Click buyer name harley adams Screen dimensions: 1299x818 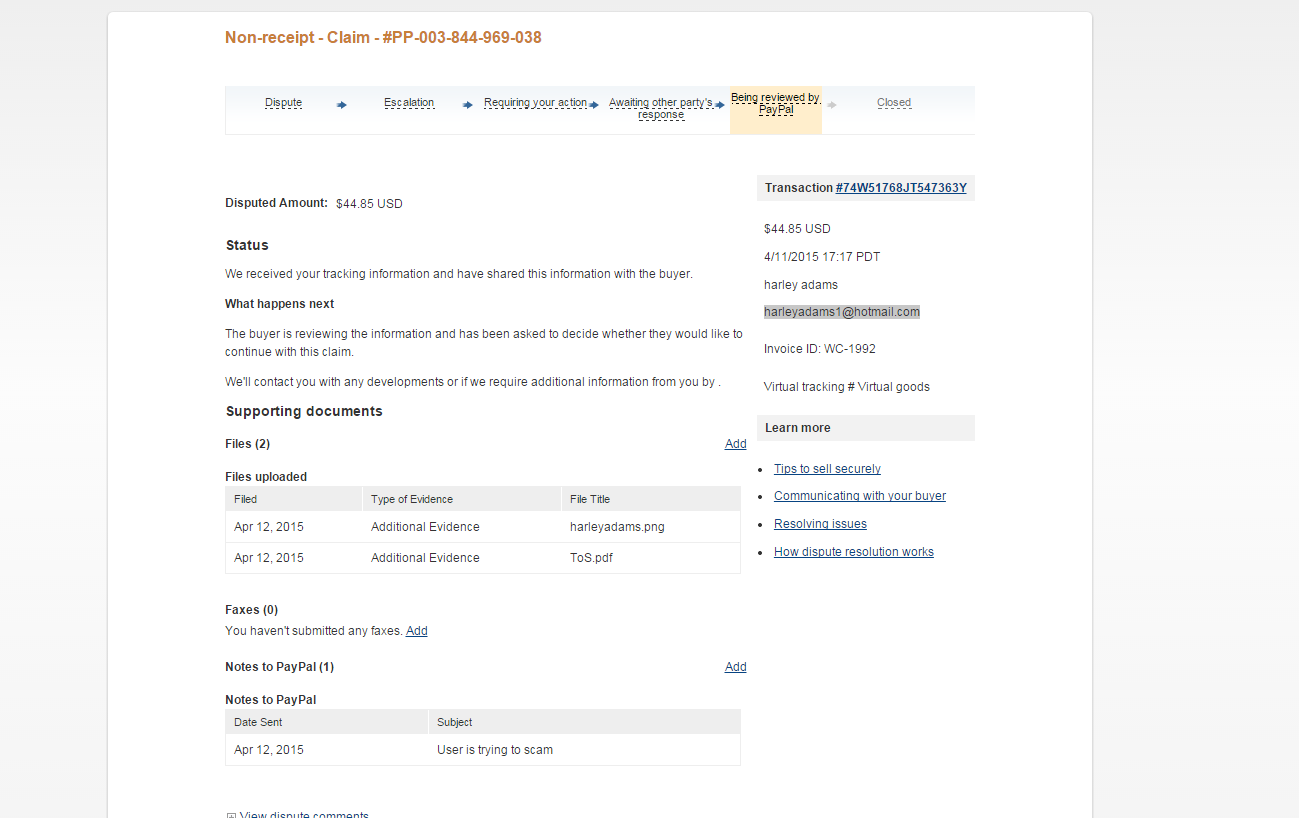pos(801,285)
